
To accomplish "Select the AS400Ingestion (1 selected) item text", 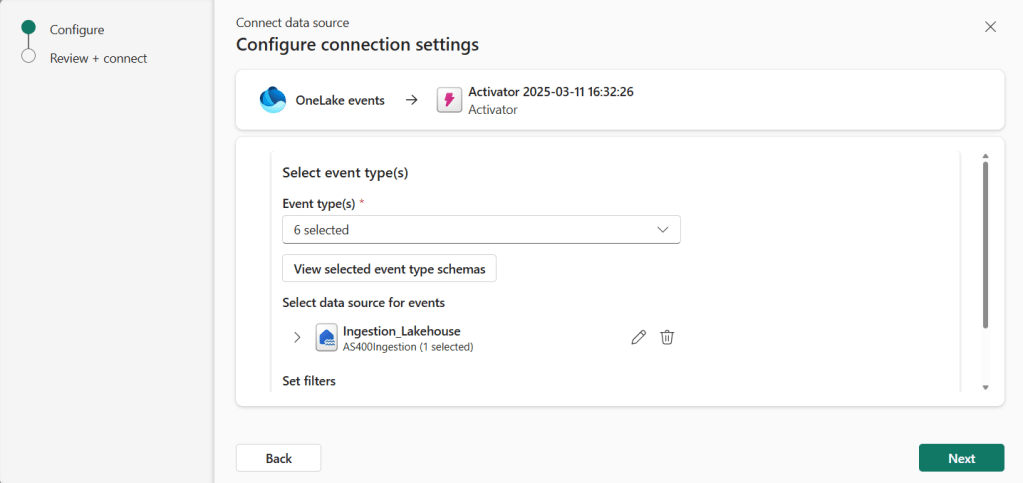I will click(x=407, y=347).
